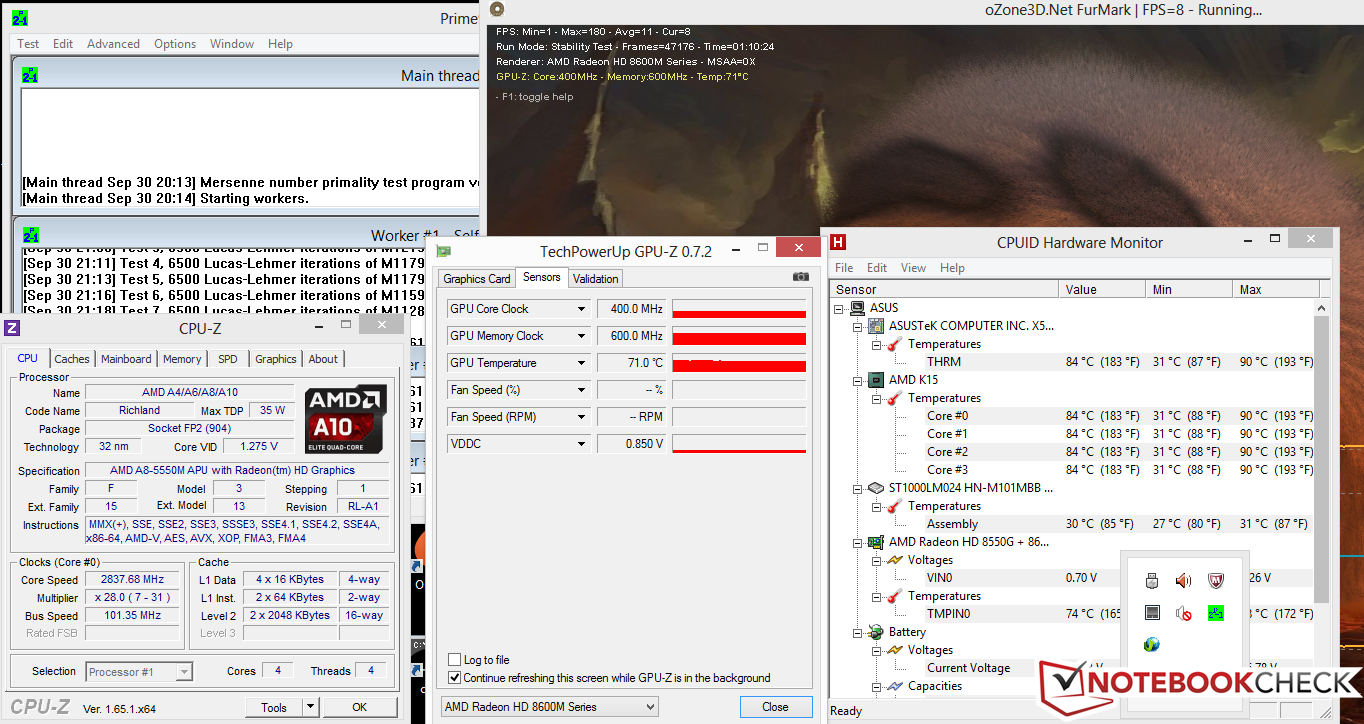Open the Validation tab in GPU-Z
1364x724 pixels.
coord(596,279)
